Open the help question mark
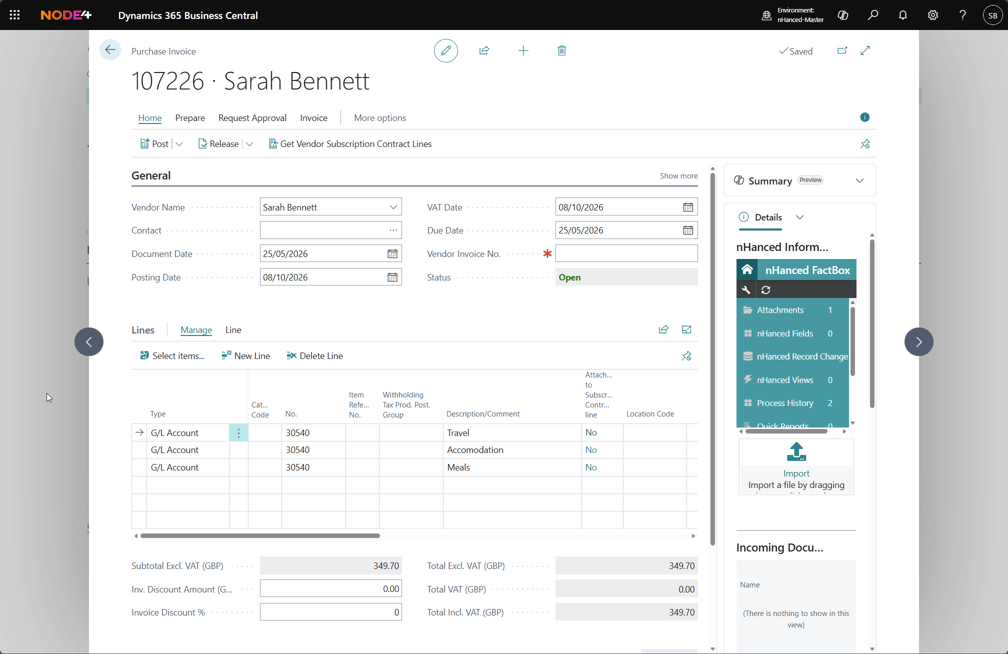The width and height of the screenshot is (1008, 654). (x=962, y=15)
